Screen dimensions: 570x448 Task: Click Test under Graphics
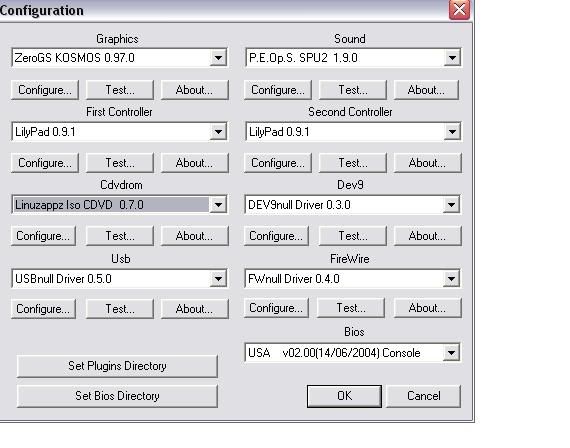pyautogui.click(x=120, y=90)
